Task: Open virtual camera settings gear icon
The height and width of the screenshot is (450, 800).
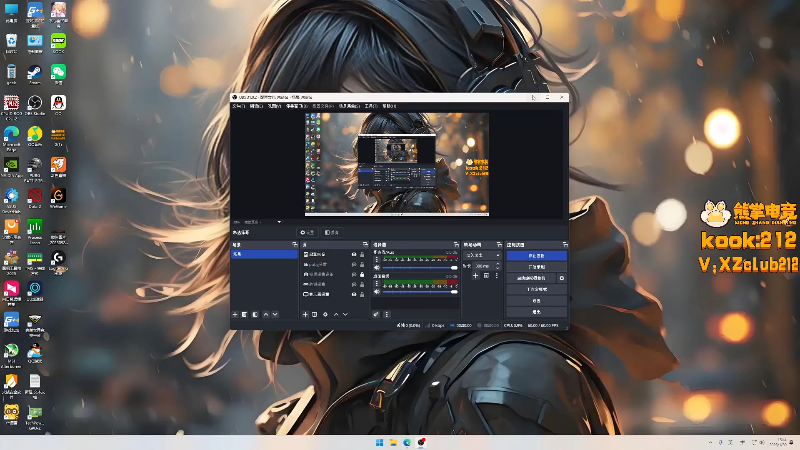Action: click(x=562, y=278)
